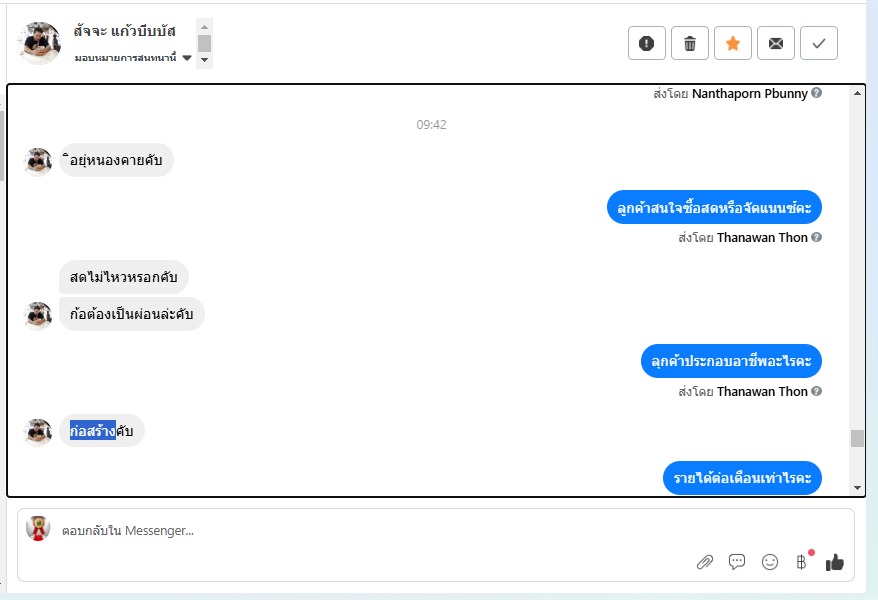Toggle the orange follow-up star
The width and height of the screenshot is (878, 600).
[733, 43]
